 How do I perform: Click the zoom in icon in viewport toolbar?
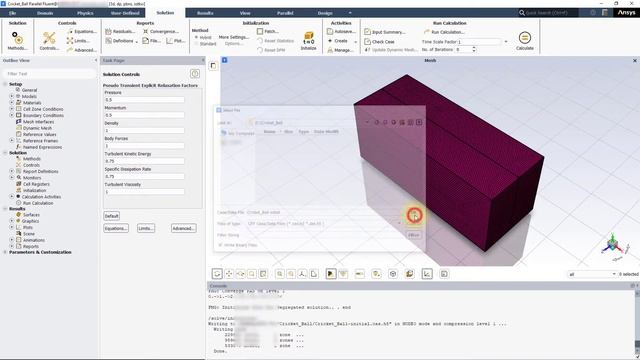point(280,274)
